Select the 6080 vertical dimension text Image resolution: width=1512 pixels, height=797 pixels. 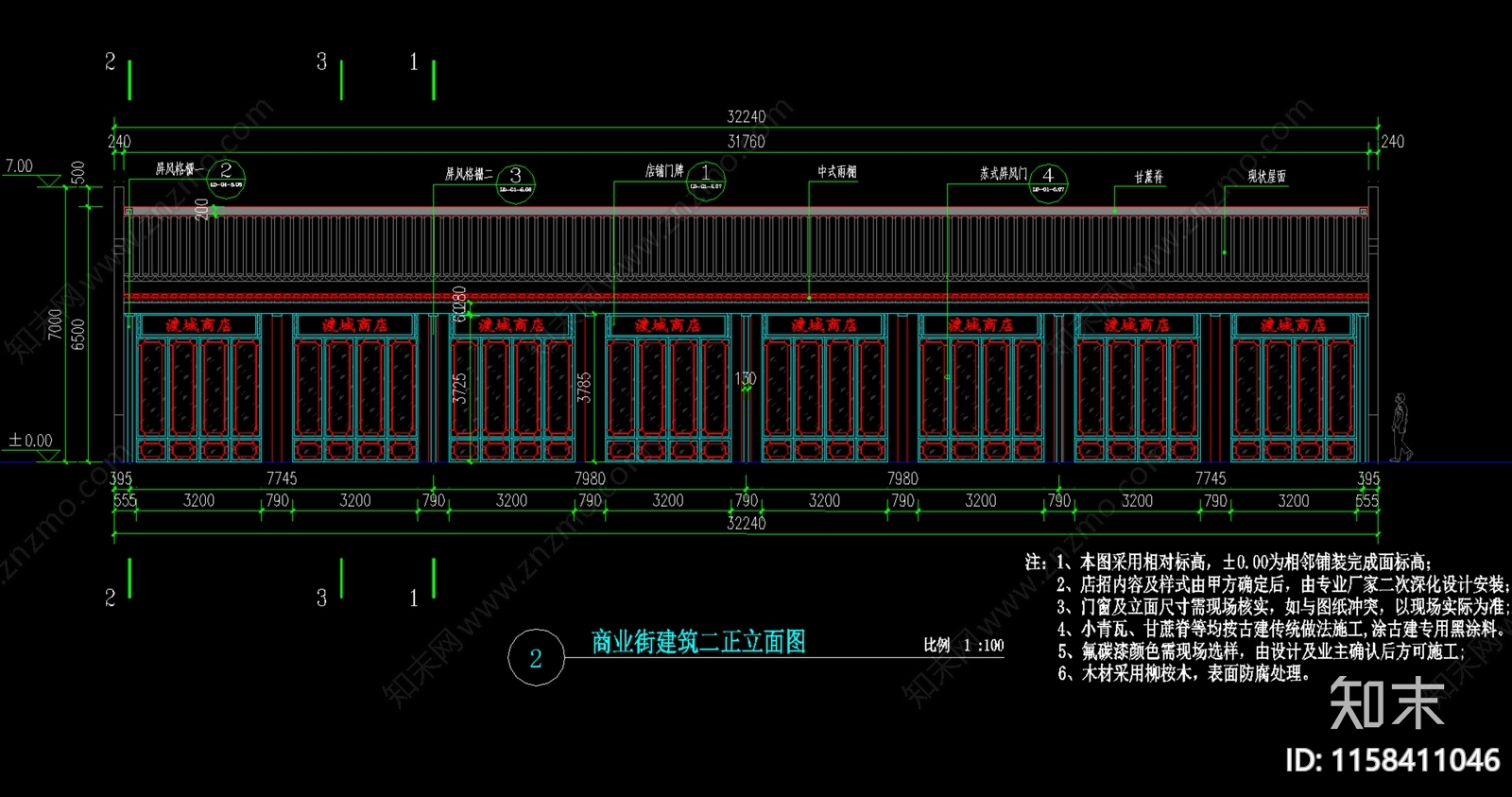460,304
